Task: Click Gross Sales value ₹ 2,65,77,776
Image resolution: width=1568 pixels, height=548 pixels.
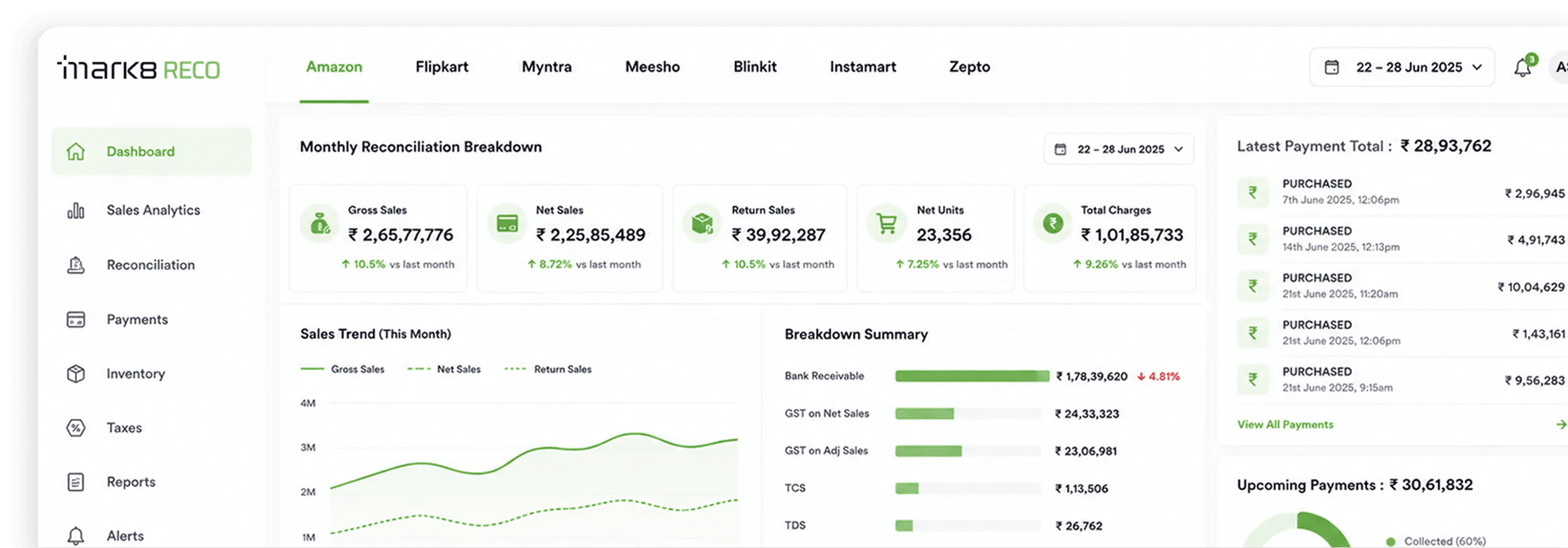Action: [x=401, y=235]
